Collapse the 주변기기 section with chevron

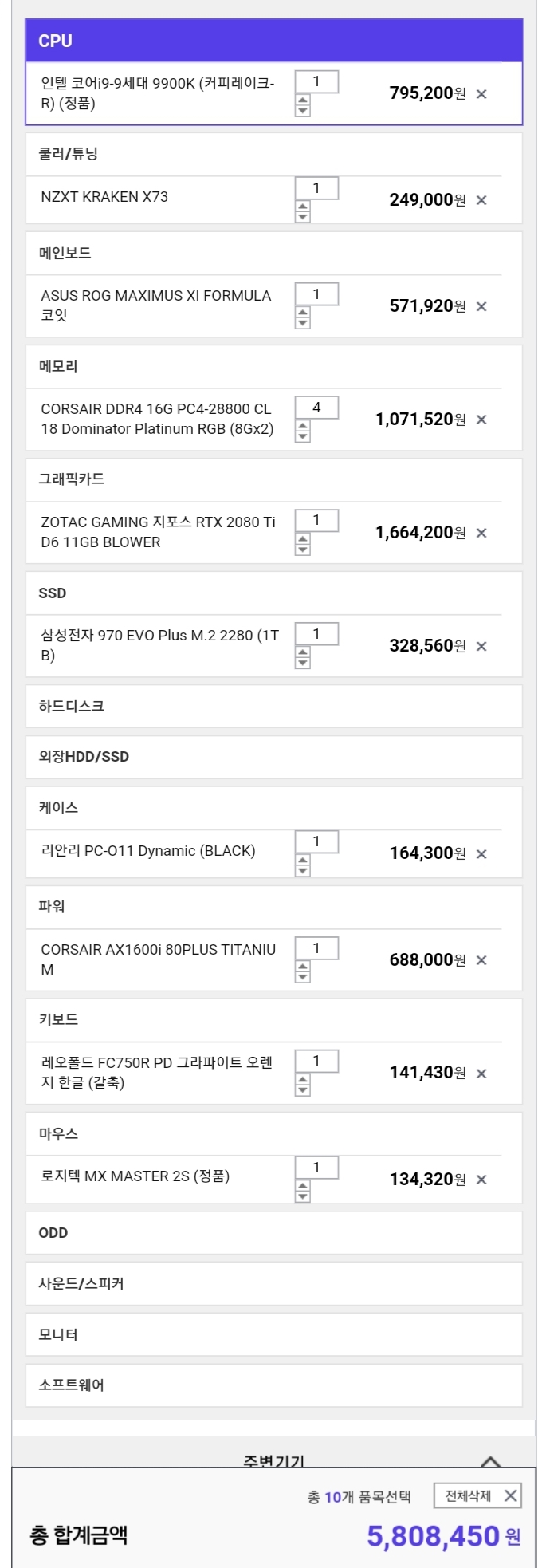coord(491,1461)
